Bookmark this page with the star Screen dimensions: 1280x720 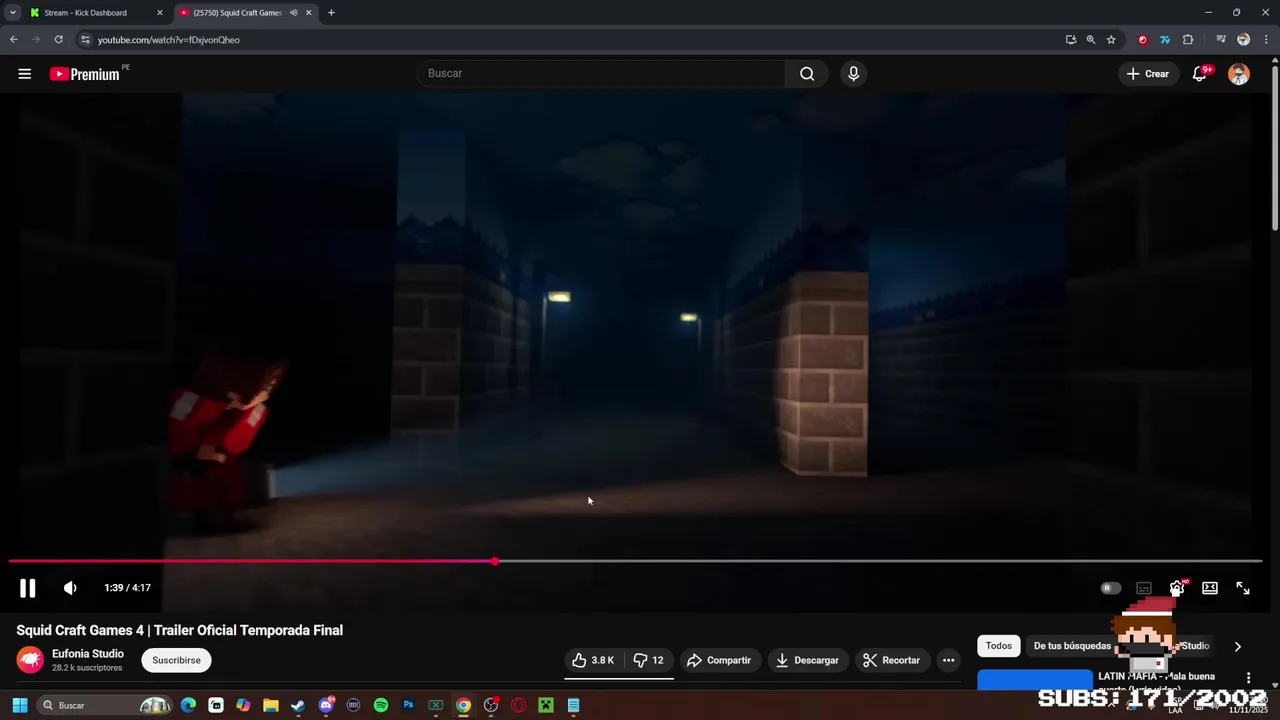click(1111, 40)
